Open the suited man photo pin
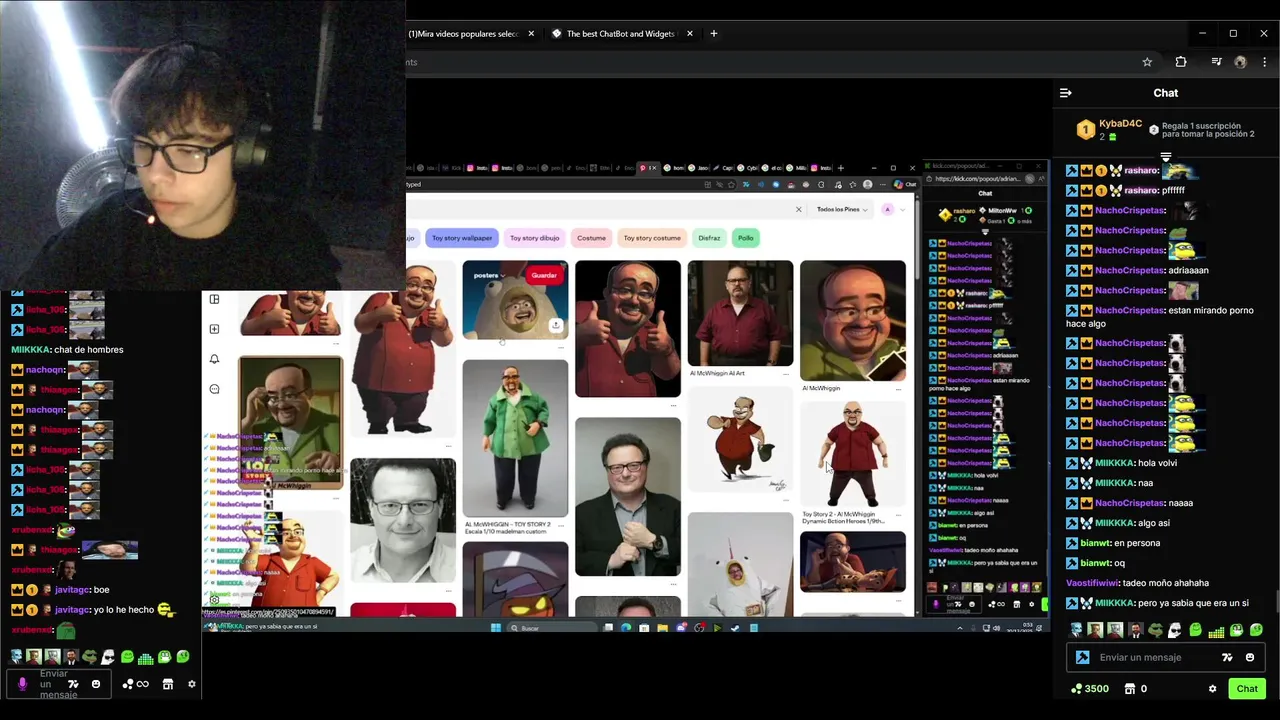This screenshot has height=720, width=1280. 627,497
